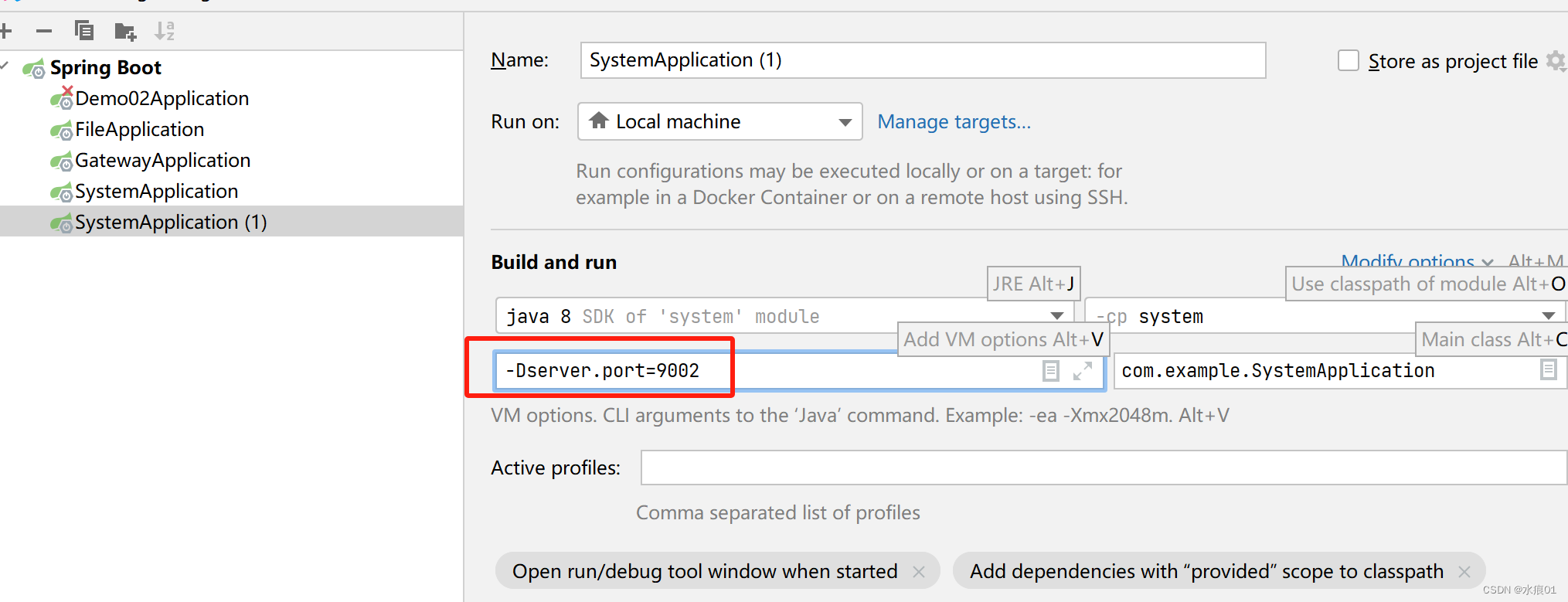Click the home icon in Run on dropdown
The image size is (1568, 602).
pyautogui.click(x=599, y=121)
